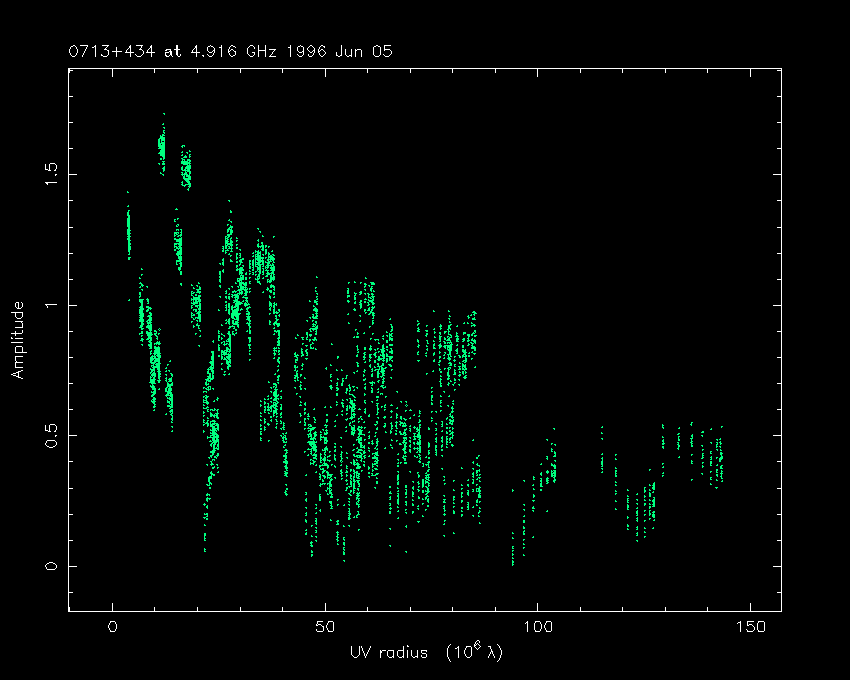Click the 1 tick label on y-axis
The height and width of the screenshot is (680, 850).
(53, 305)
